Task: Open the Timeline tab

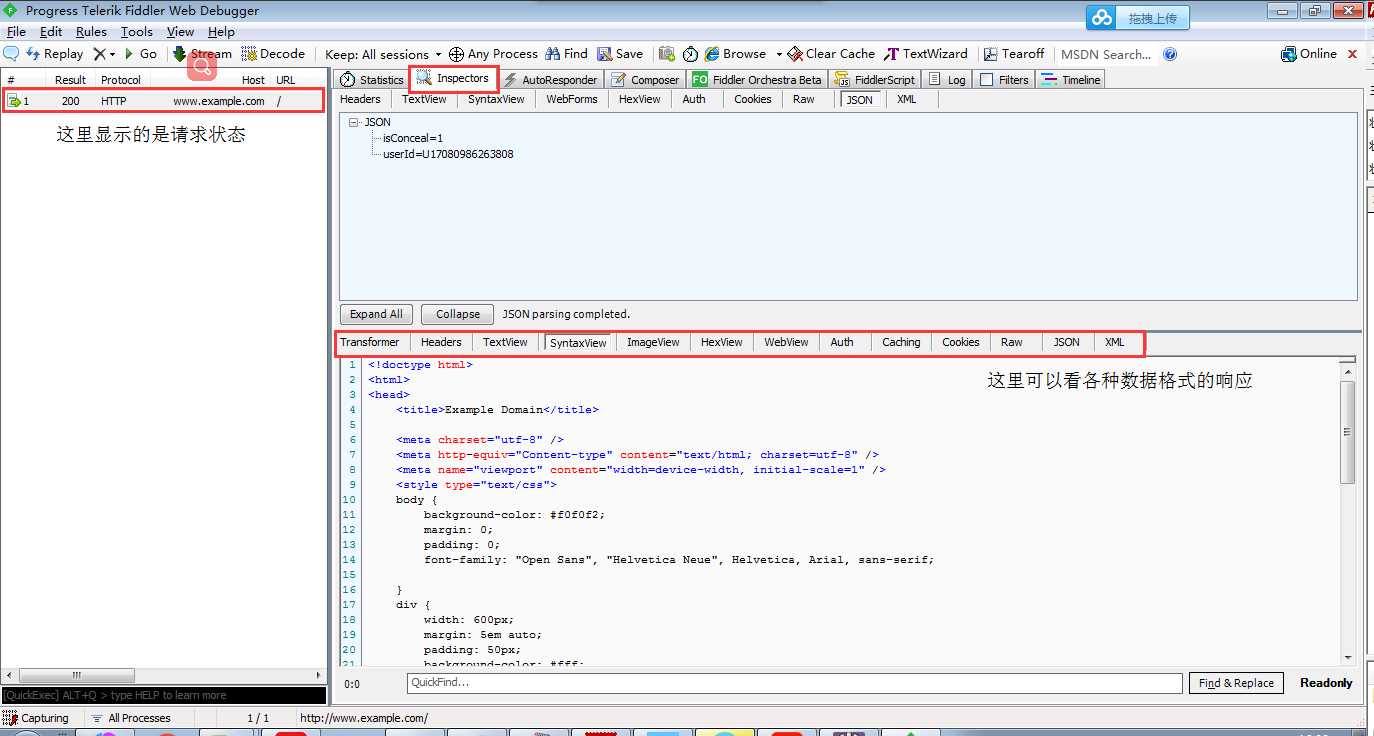Action: [1070, 79]
